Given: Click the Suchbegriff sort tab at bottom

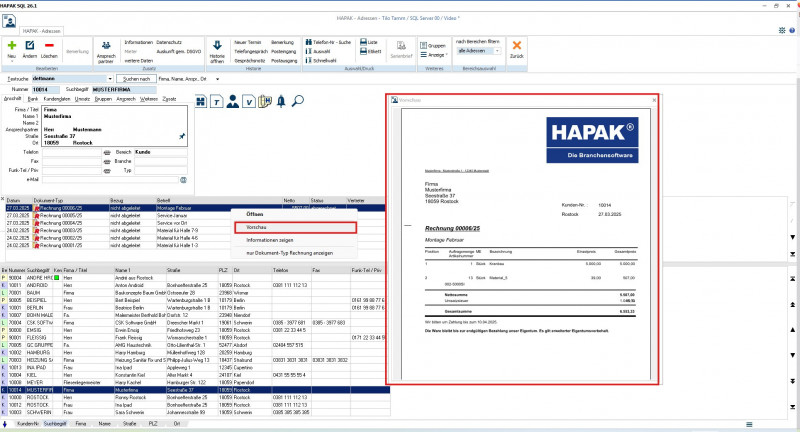Looking at the screenshot, I should [55, 424].
